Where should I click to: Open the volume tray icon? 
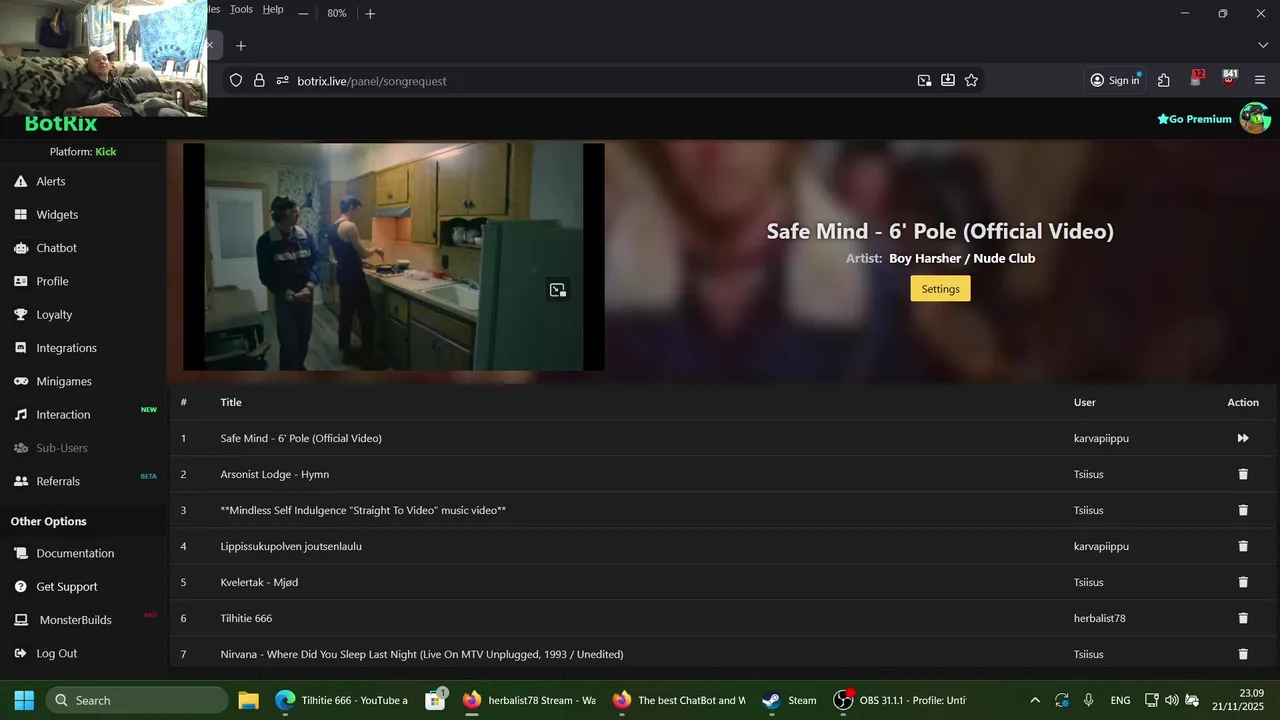click(x=1172, y=700)
